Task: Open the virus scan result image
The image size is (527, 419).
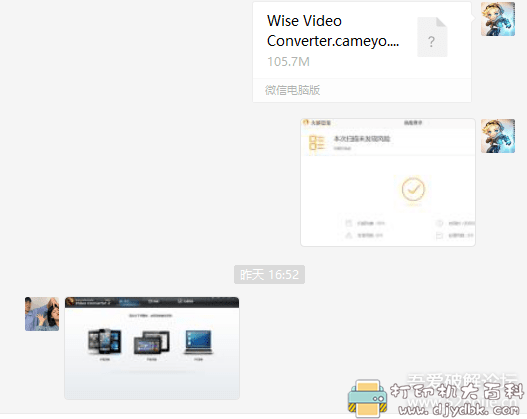Action: tap(388, 182)
